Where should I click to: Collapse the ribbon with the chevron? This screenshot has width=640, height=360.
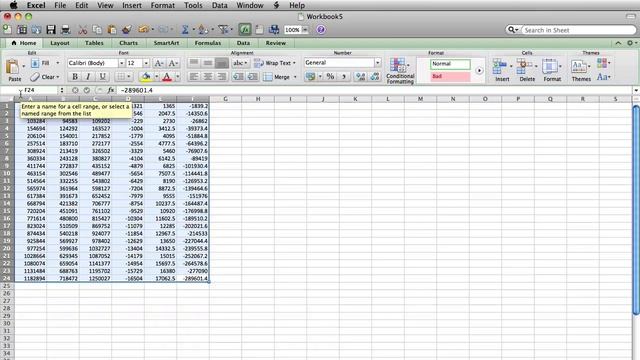point(618,43)
